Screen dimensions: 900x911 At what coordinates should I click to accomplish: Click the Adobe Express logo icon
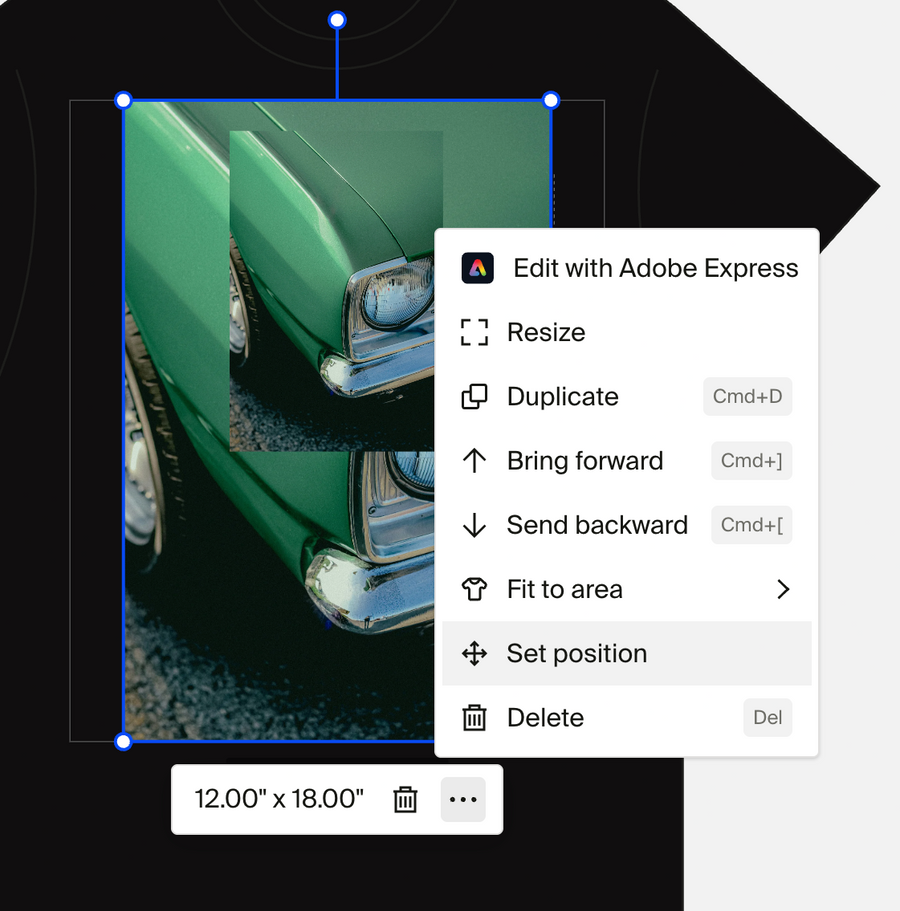pos(477,268)
